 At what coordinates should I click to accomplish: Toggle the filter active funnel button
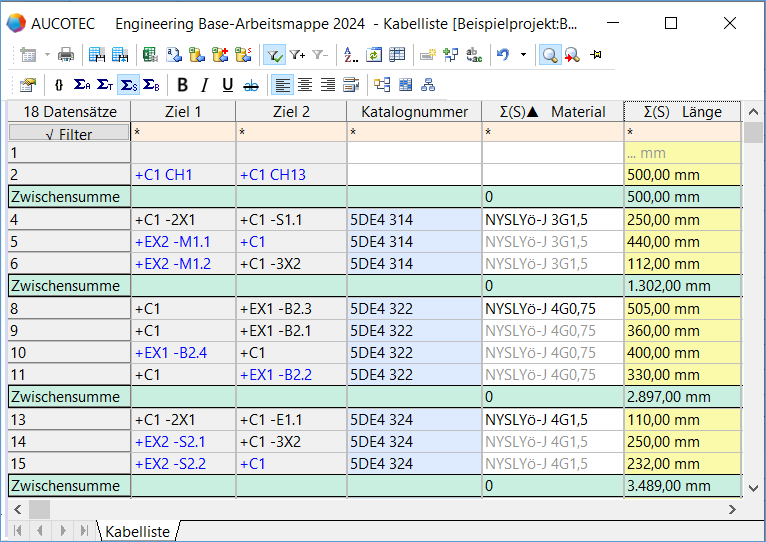275,55
